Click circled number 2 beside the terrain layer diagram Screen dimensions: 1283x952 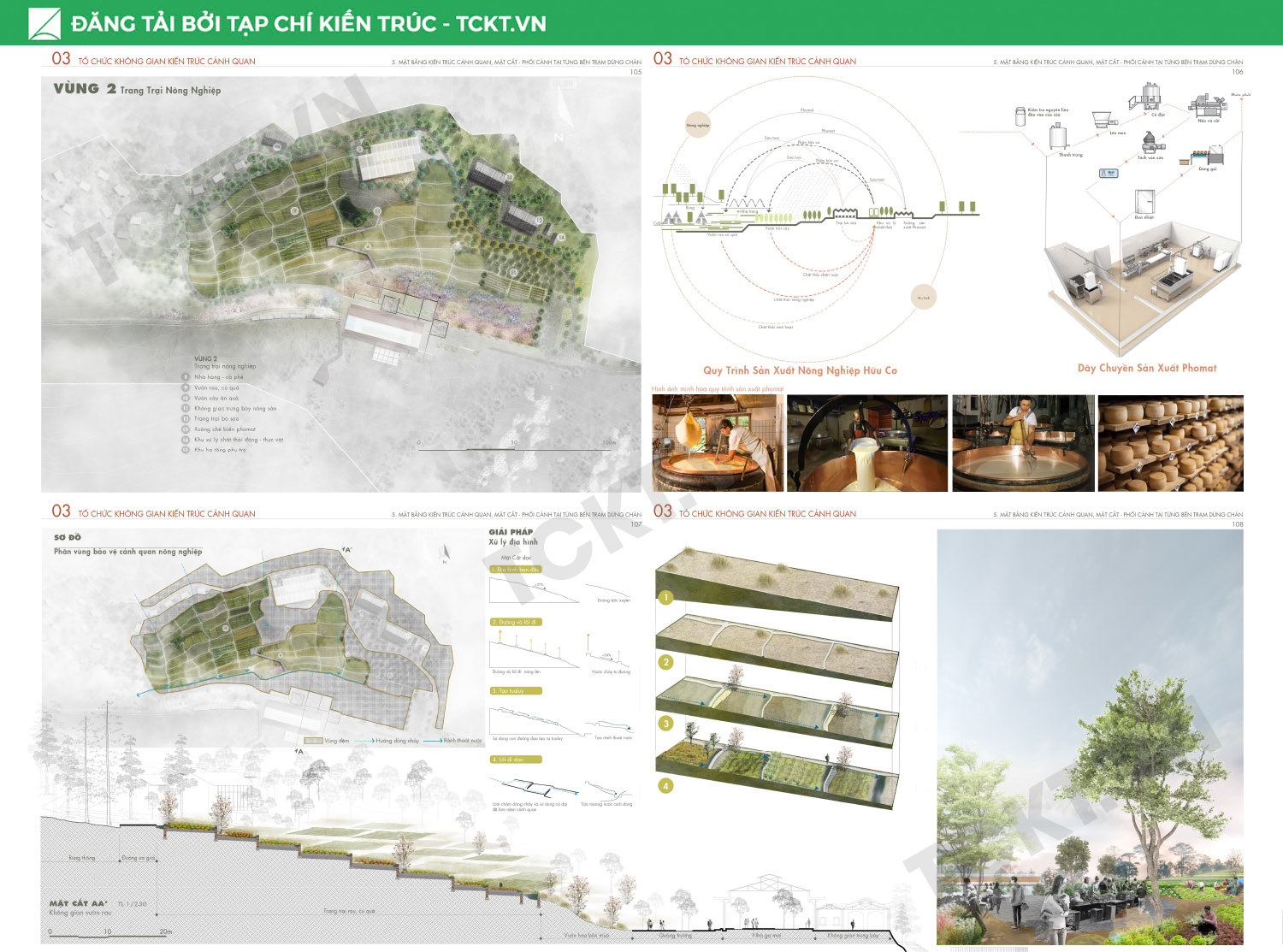pyautogui.click(x=666, y=662)
